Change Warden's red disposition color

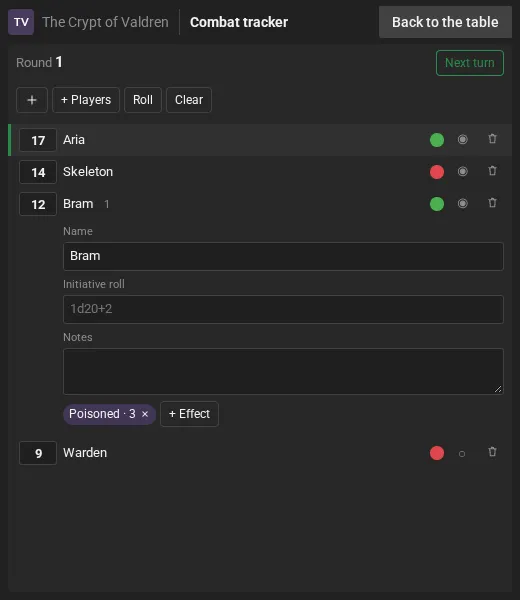pyautogui.click(x=437, y=453)
